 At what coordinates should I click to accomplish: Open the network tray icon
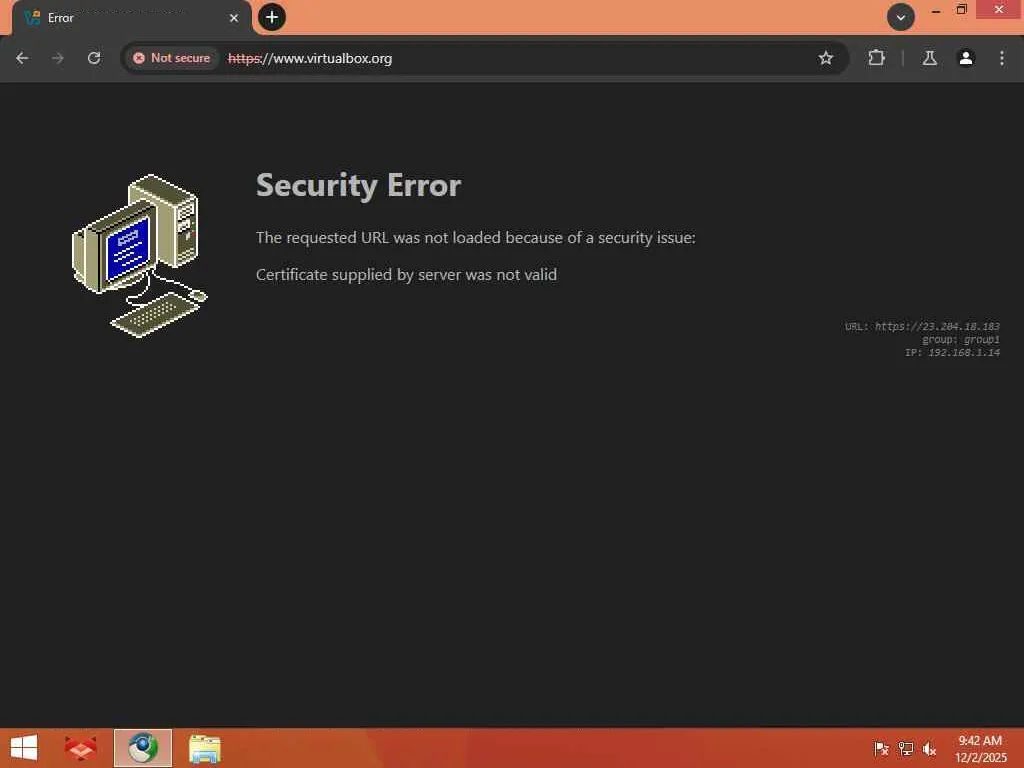[x=906, y=749]
